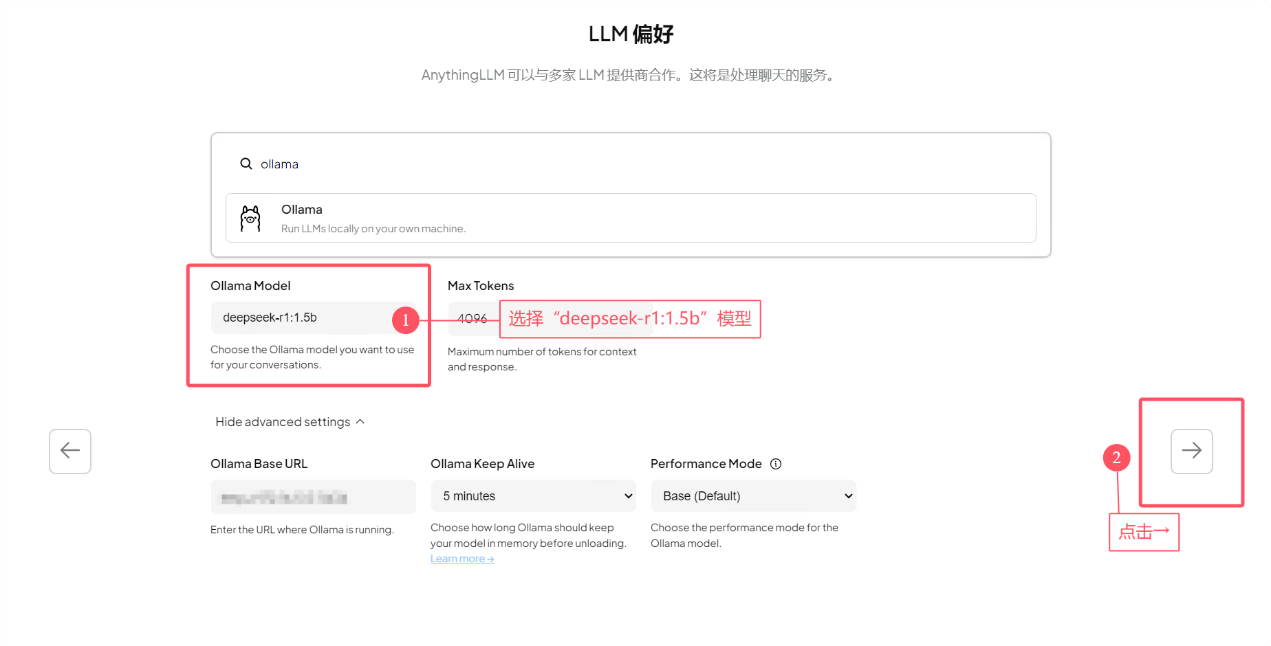
Task: Go to next step with right arrow
Action: [1191, 451]
